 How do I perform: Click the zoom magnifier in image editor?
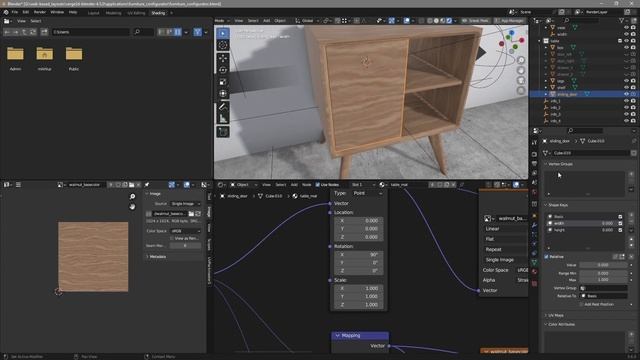(132, 197)
